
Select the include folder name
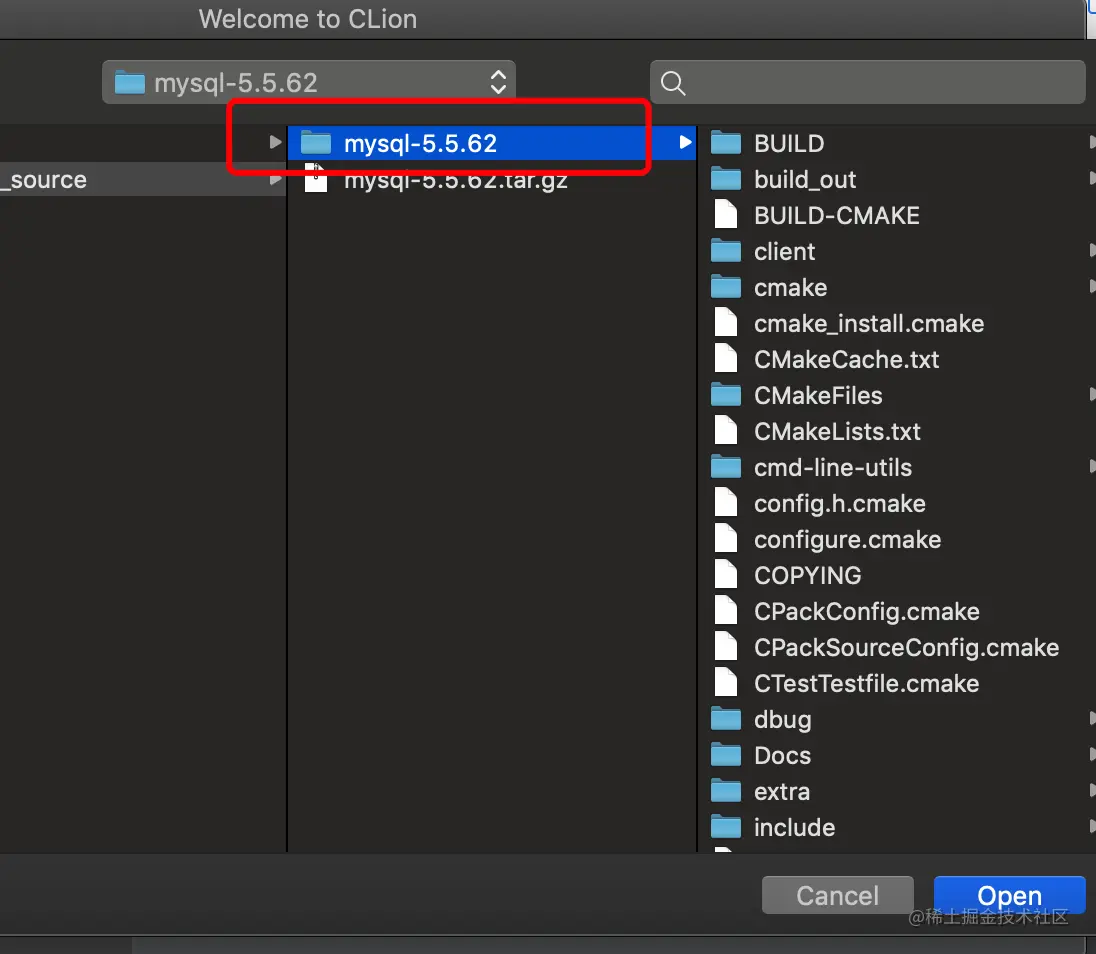[794, 827]
